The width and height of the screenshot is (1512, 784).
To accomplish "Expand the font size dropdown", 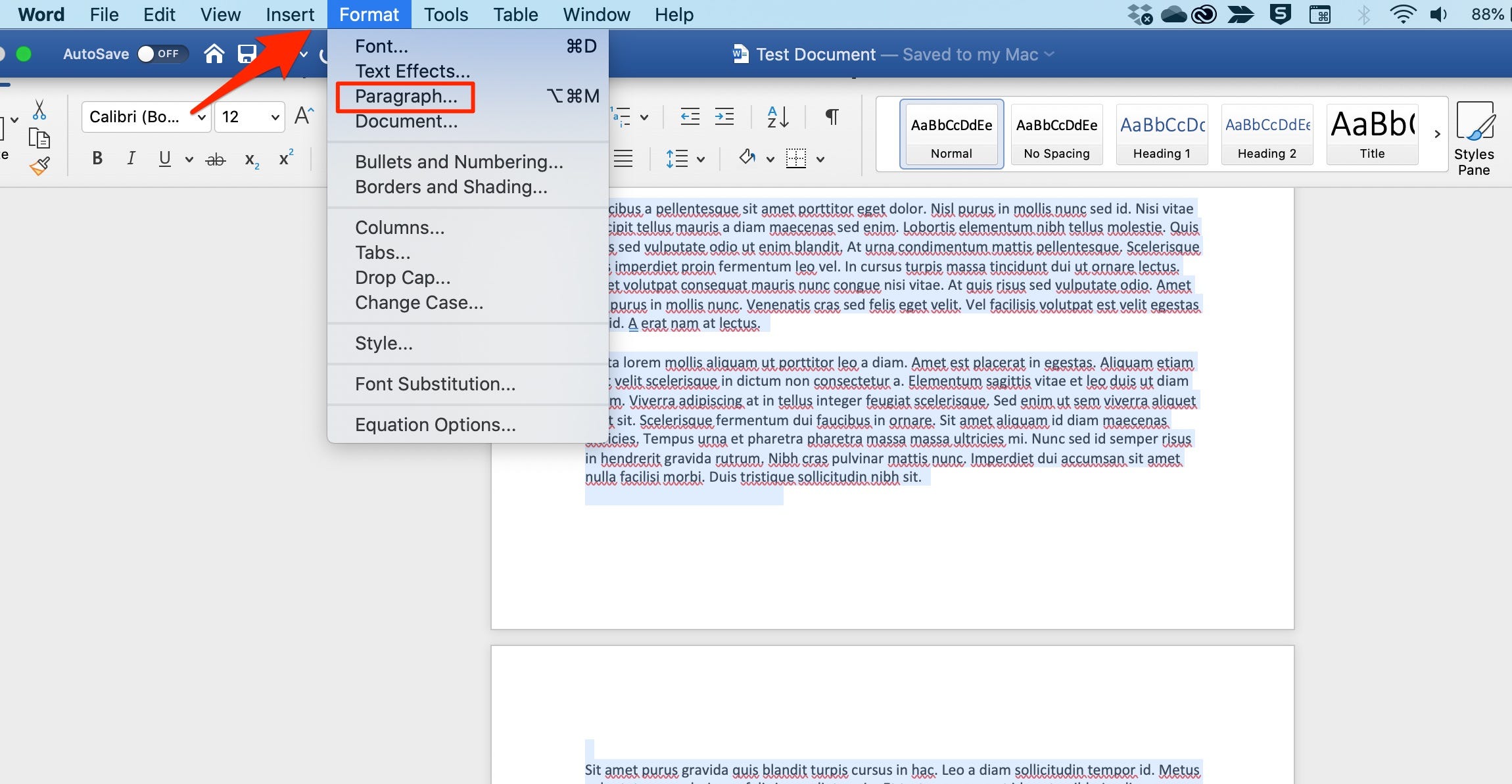I will [273, 117].
